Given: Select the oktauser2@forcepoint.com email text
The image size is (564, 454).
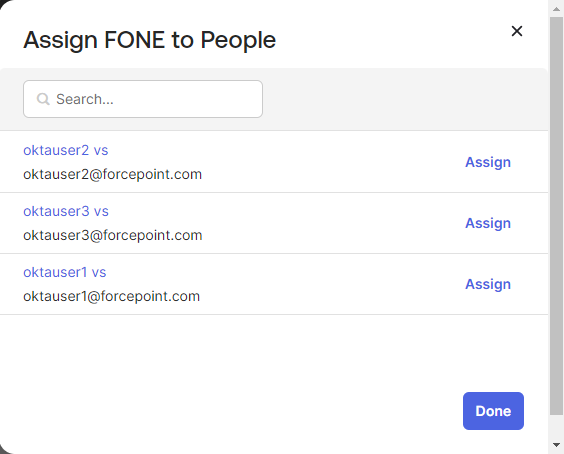Looking at the screenshot, I should pyautogui.click(x=113, y=174).
